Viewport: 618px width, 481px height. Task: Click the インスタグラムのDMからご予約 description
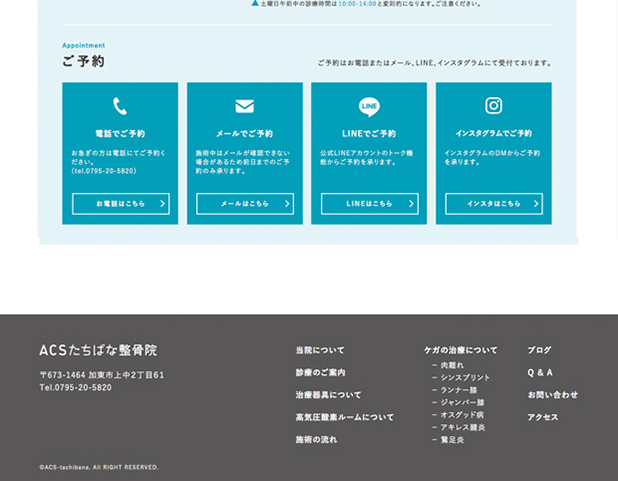coord(492,157)
